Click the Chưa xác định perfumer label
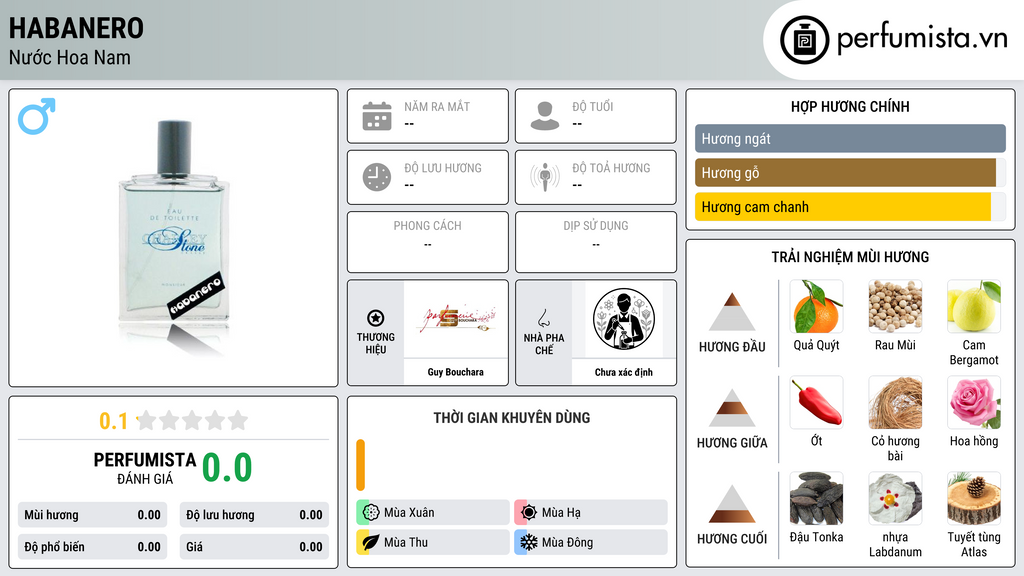Screen dimensions: 1024x576 click(624, 372)
